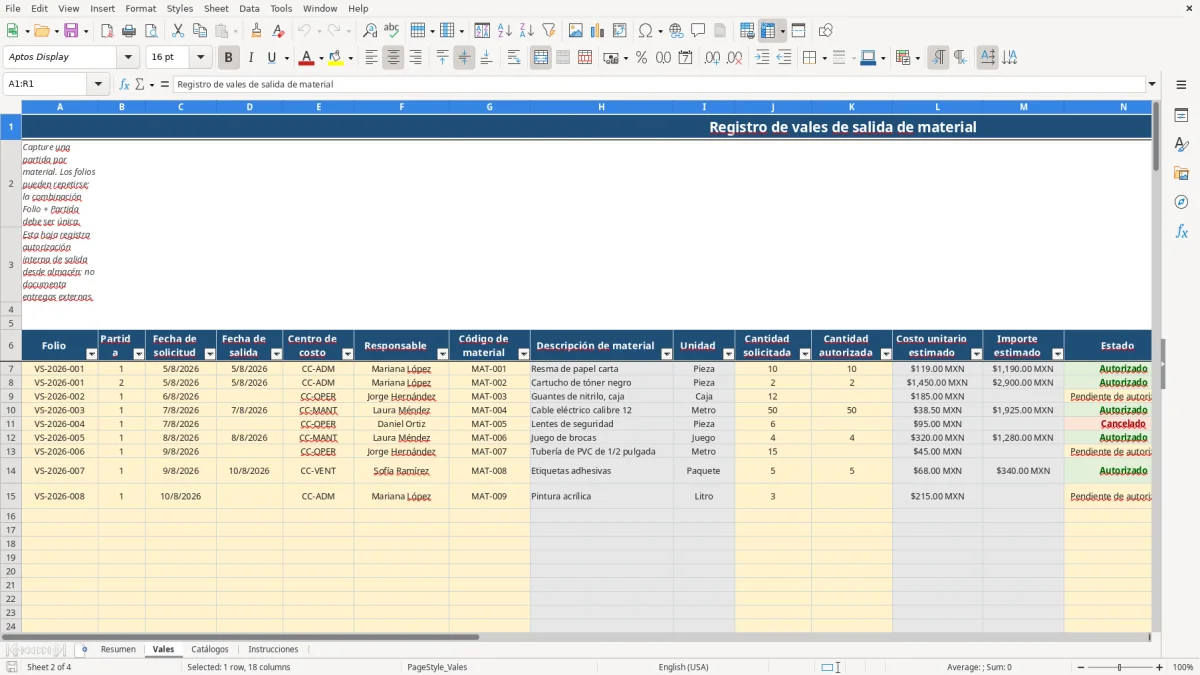Click the formula input line
This screenshot has height=675, width=1200.
[x=659, y=84]
